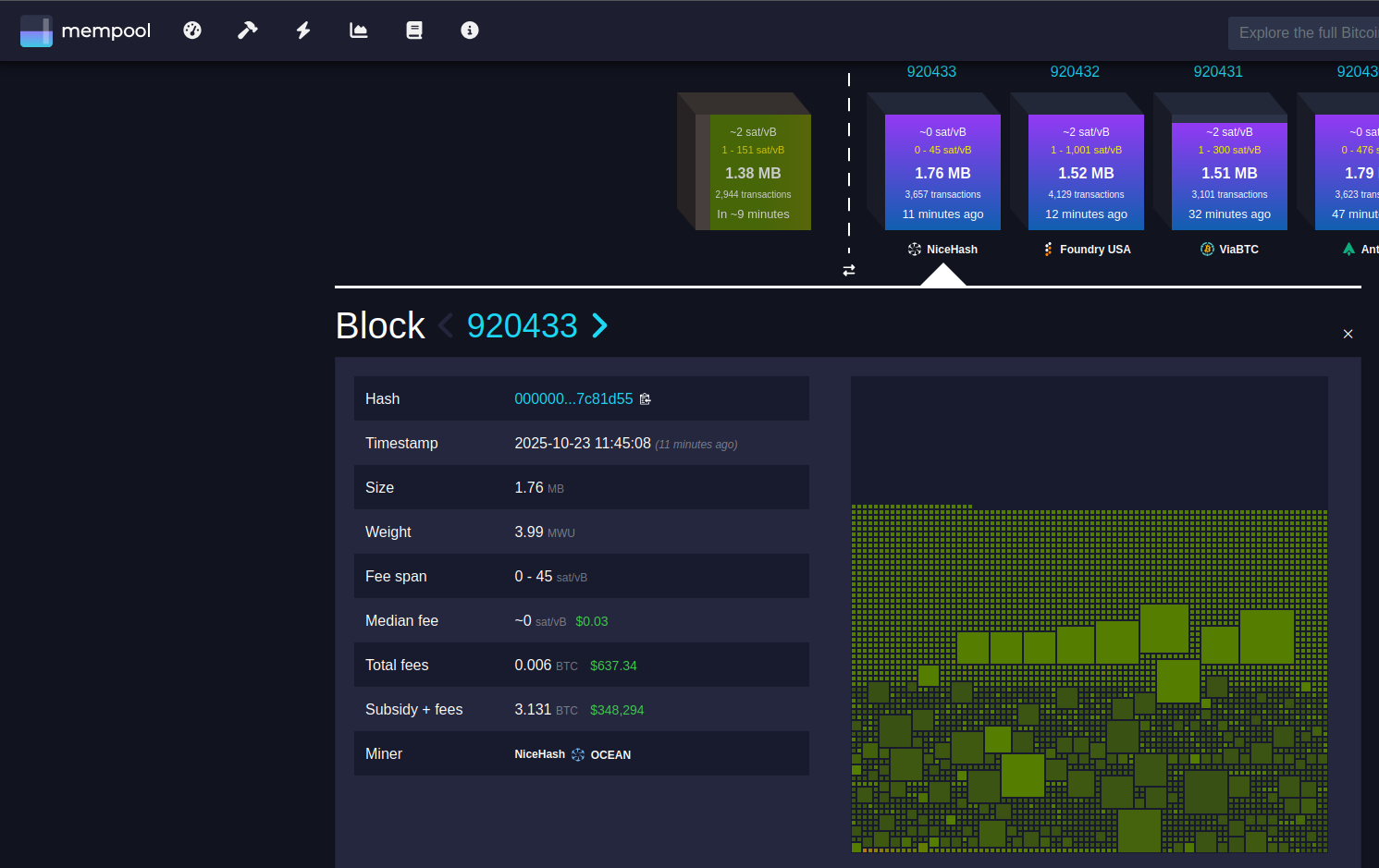This screenshot has height=868, width=1379.
Task: Open the mining hammer icon page
Action: point(248,31)
